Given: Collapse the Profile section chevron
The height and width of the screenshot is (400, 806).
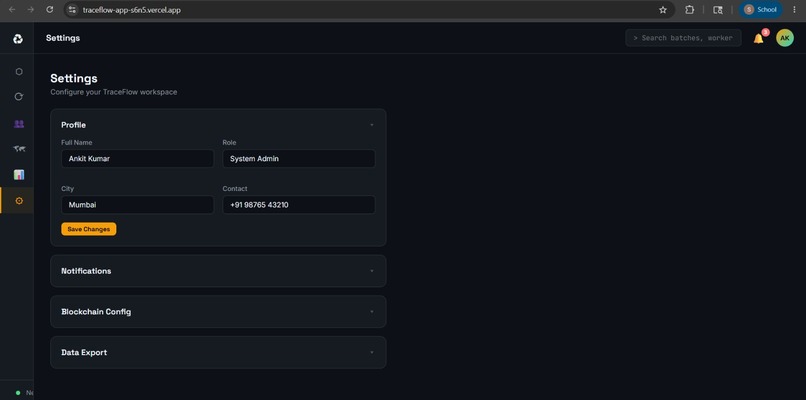Looking at the screenshot, I should [x=372, y=125].
